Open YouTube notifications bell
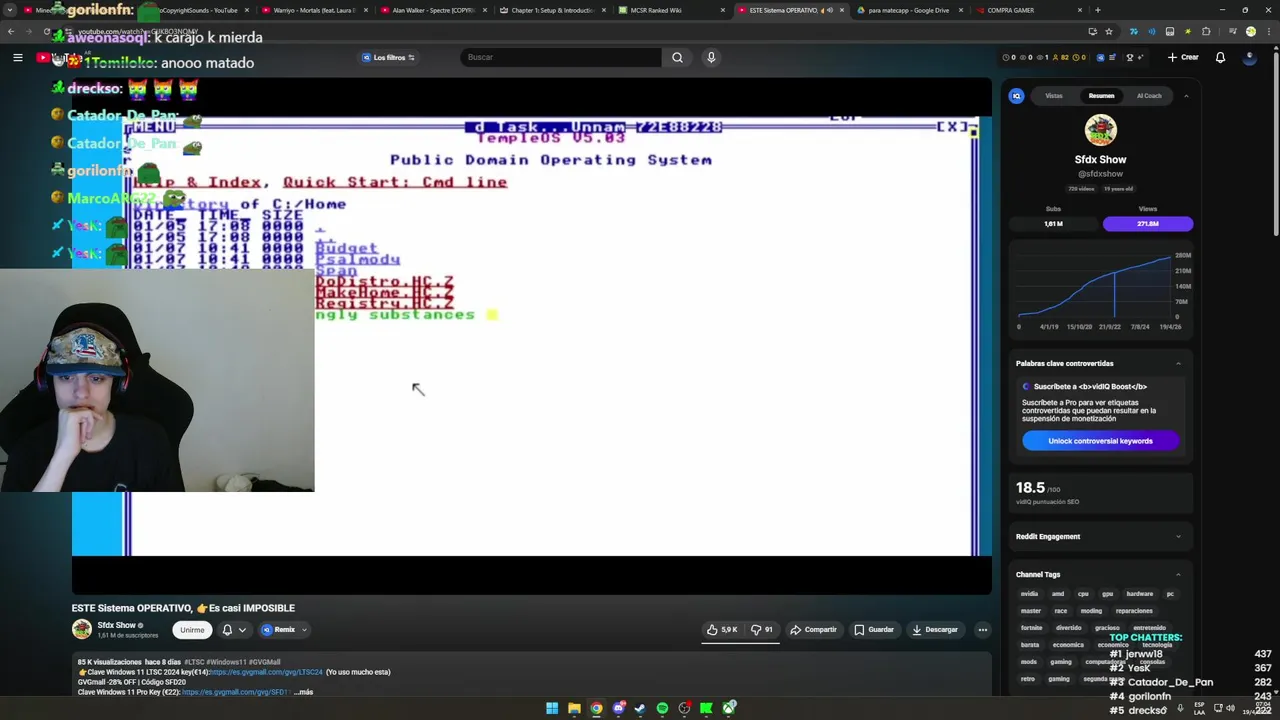This screenshot has height=720, width=1280. point(1220,57)
